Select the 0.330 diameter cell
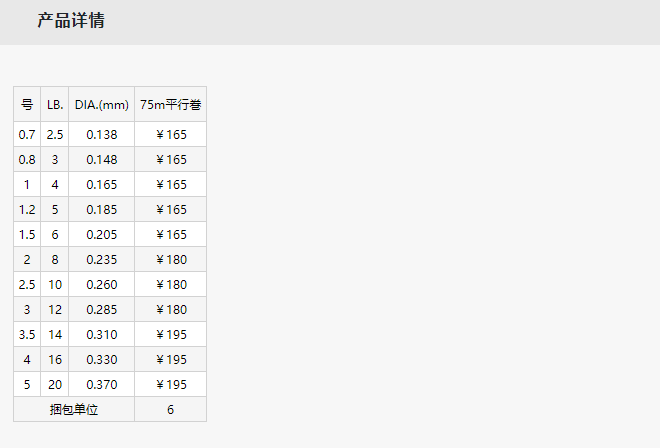The height and width of the screenshot is (448, 660). tap(102, 359)
